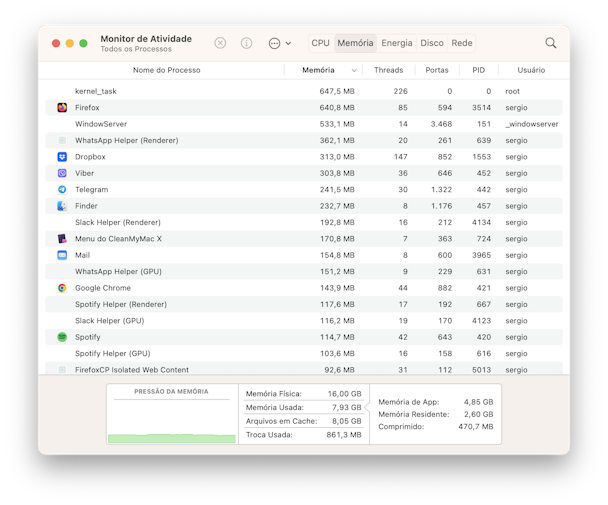Select the Slack Helper (Renderer) process
The height and width of the screenshot is (505, 608).
pos(117,222)
